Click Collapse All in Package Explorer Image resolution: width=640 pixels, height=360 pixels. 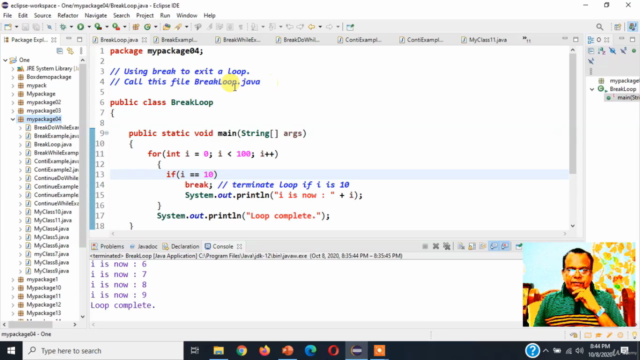click(60, 51)
